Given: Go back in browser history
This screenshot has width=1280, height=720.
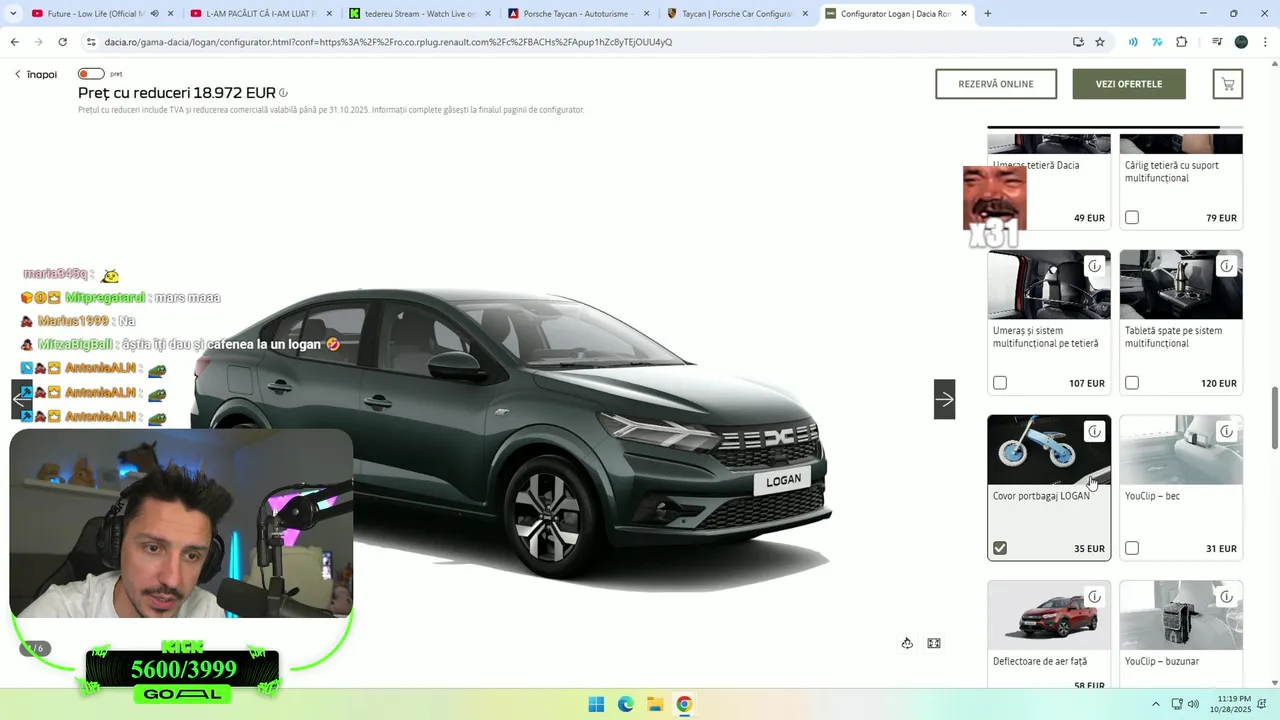Looking at the screenshot, I should [14, 42].
